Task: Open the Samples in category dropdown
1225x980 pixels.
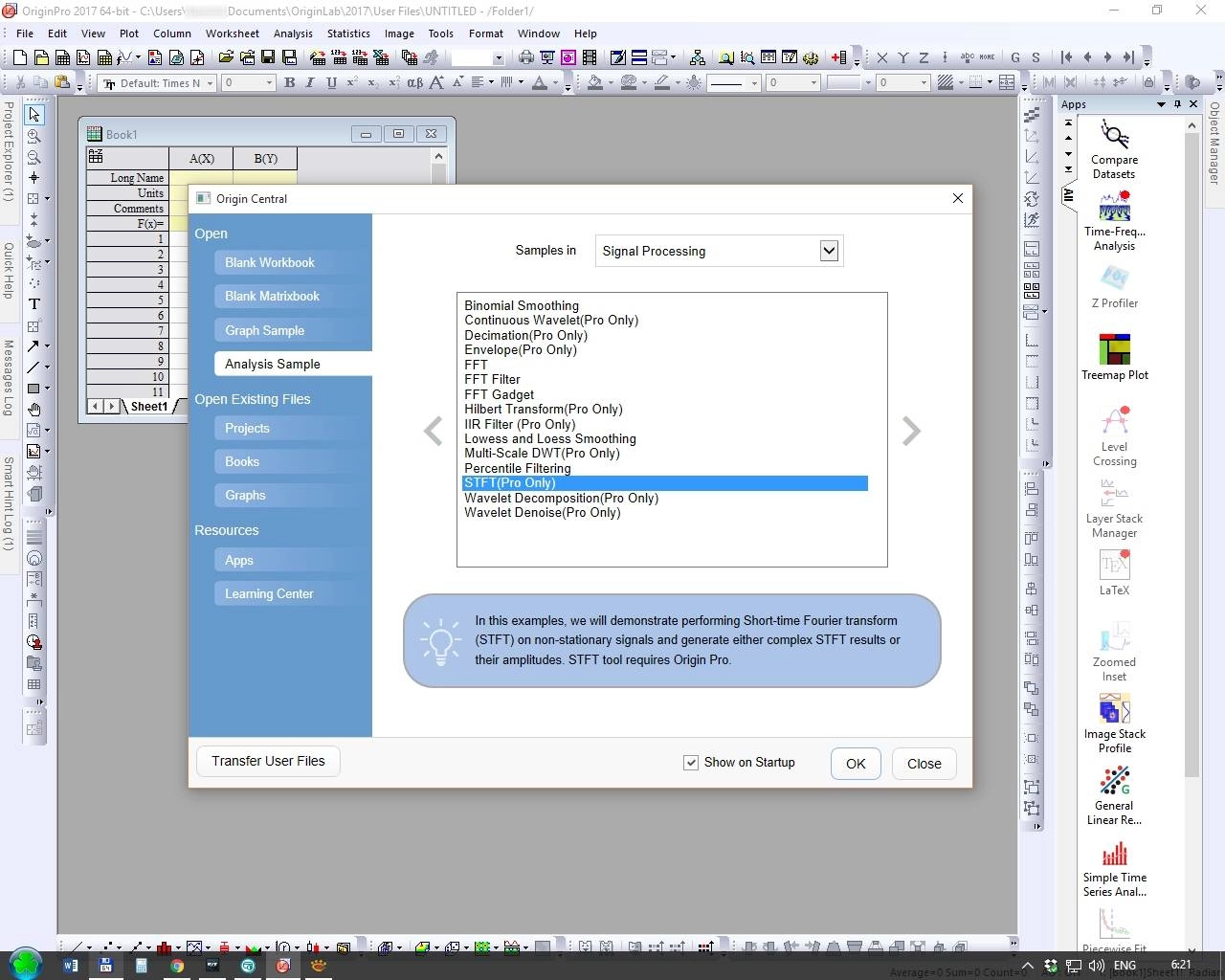Action: click(x=829, y=251)
